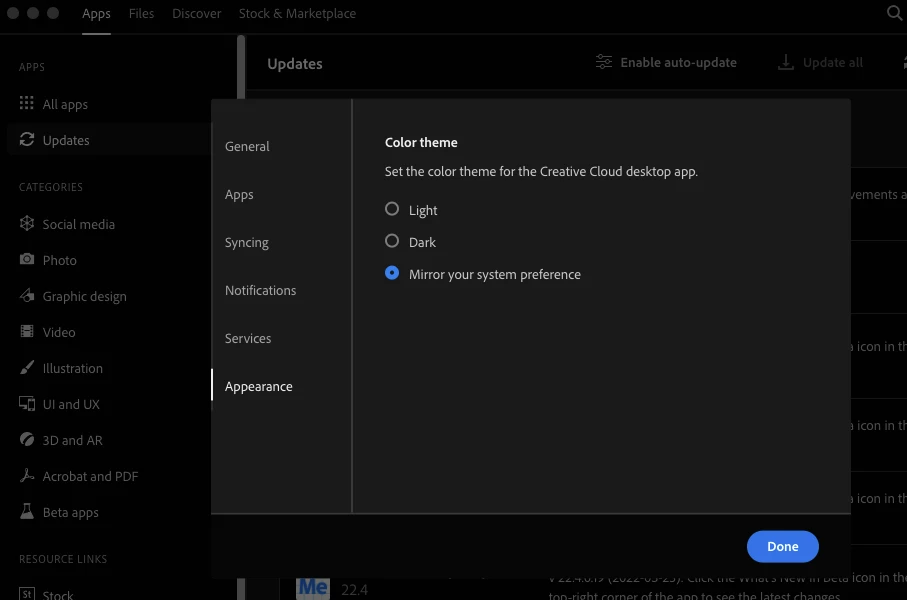Screen dimensions: 907x600
Task: Click the Update all label
Action: point(832,62)
